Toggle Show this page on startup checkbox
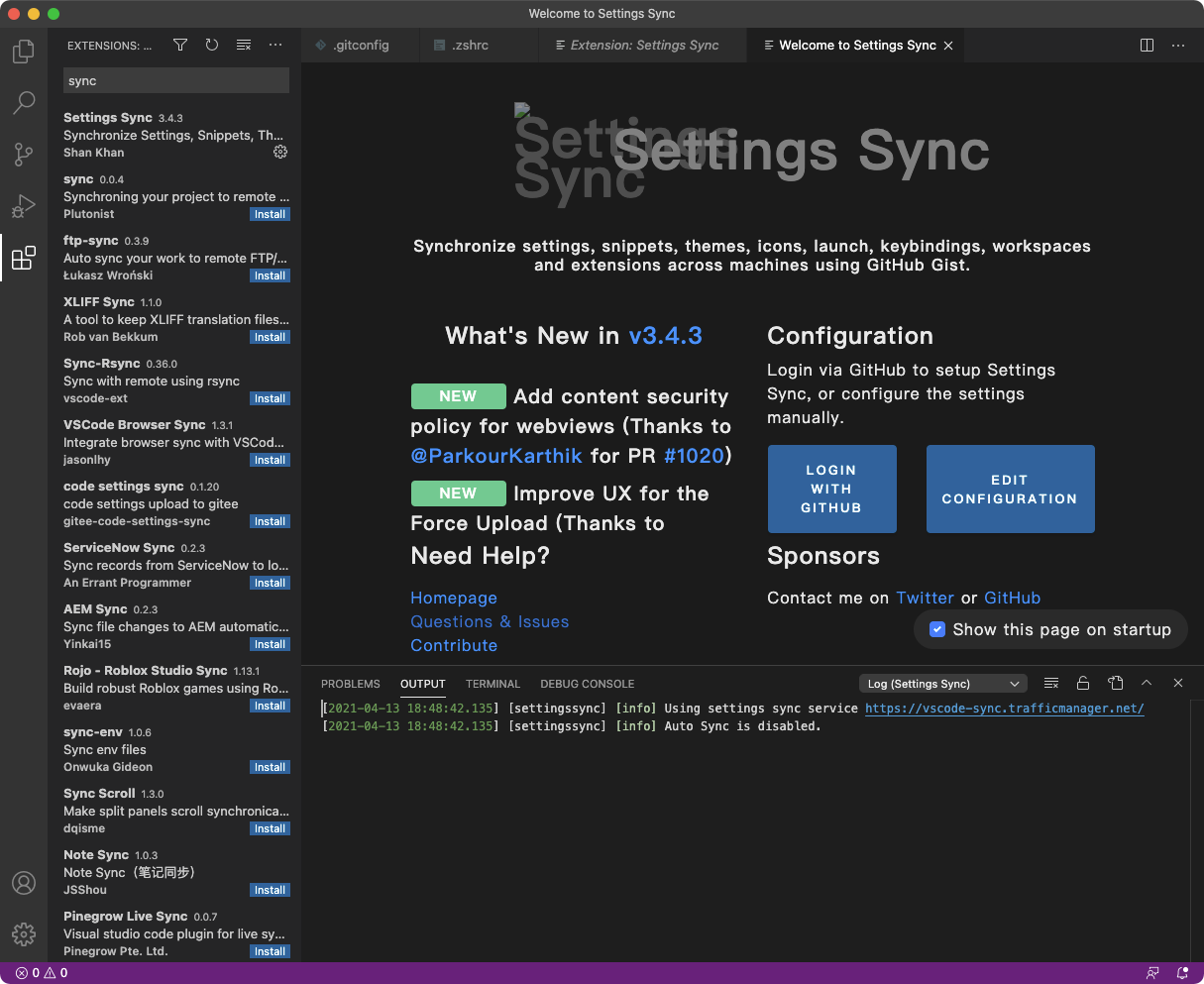The image size is (1204, 984). 936,629
